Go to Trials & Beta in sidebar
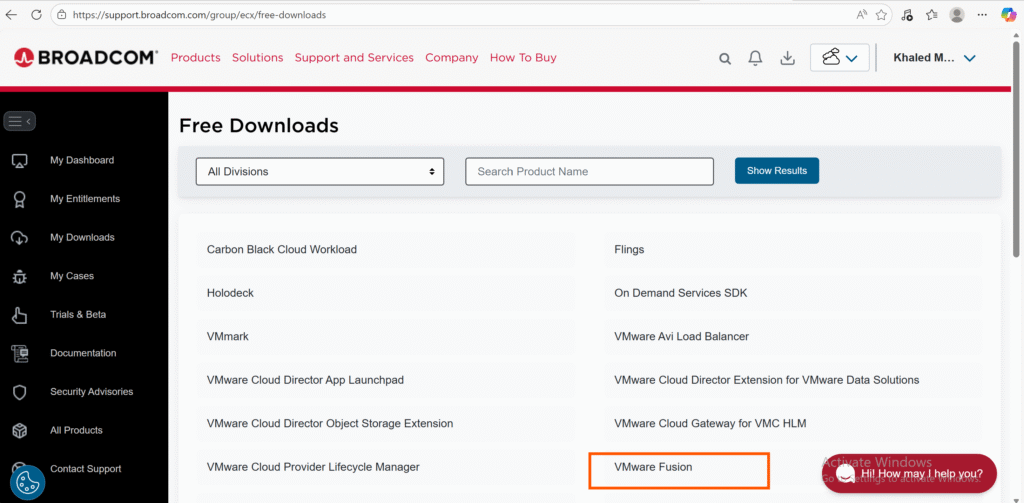This screenshot has height=503, width=1024. click(78, 315)
